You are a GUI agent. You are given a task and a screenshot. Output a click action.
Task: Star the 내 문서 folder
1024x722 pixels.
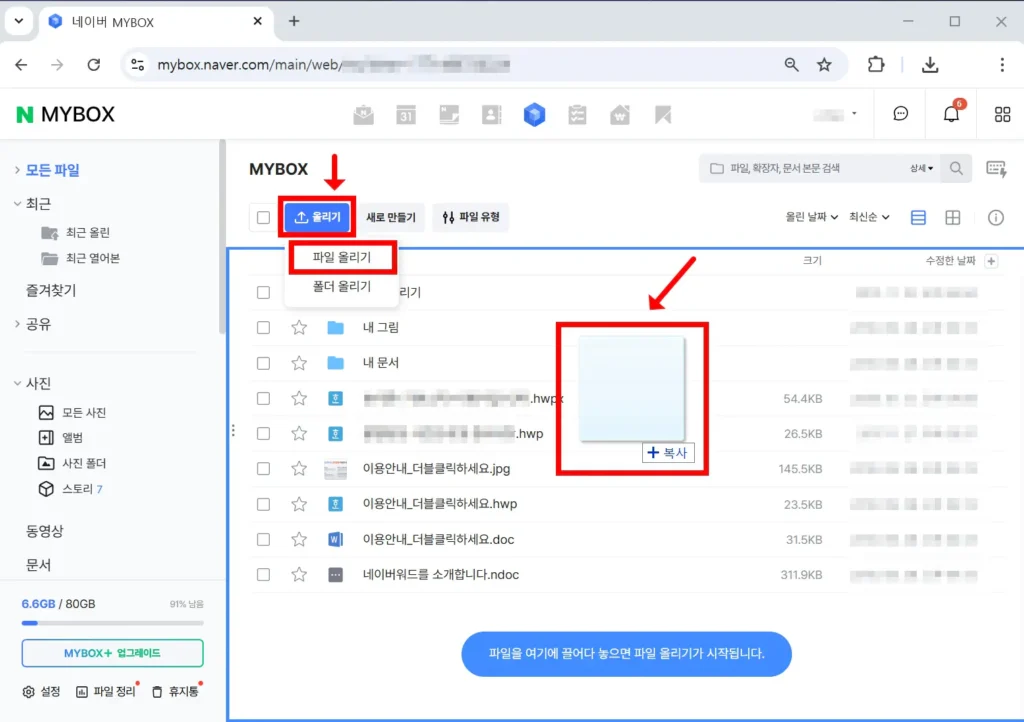[x=299, y=362]
